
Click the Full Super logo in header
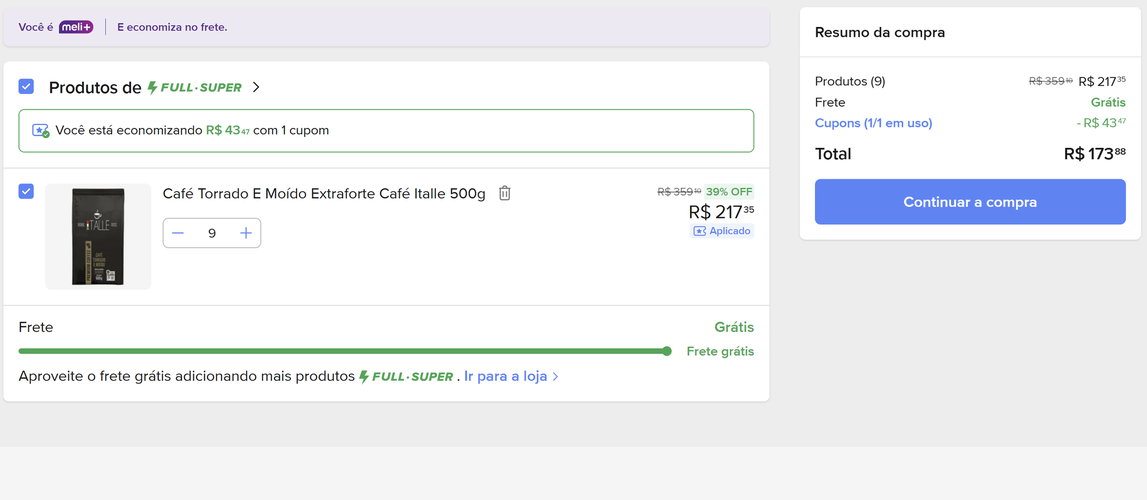(x=195, y=88)
